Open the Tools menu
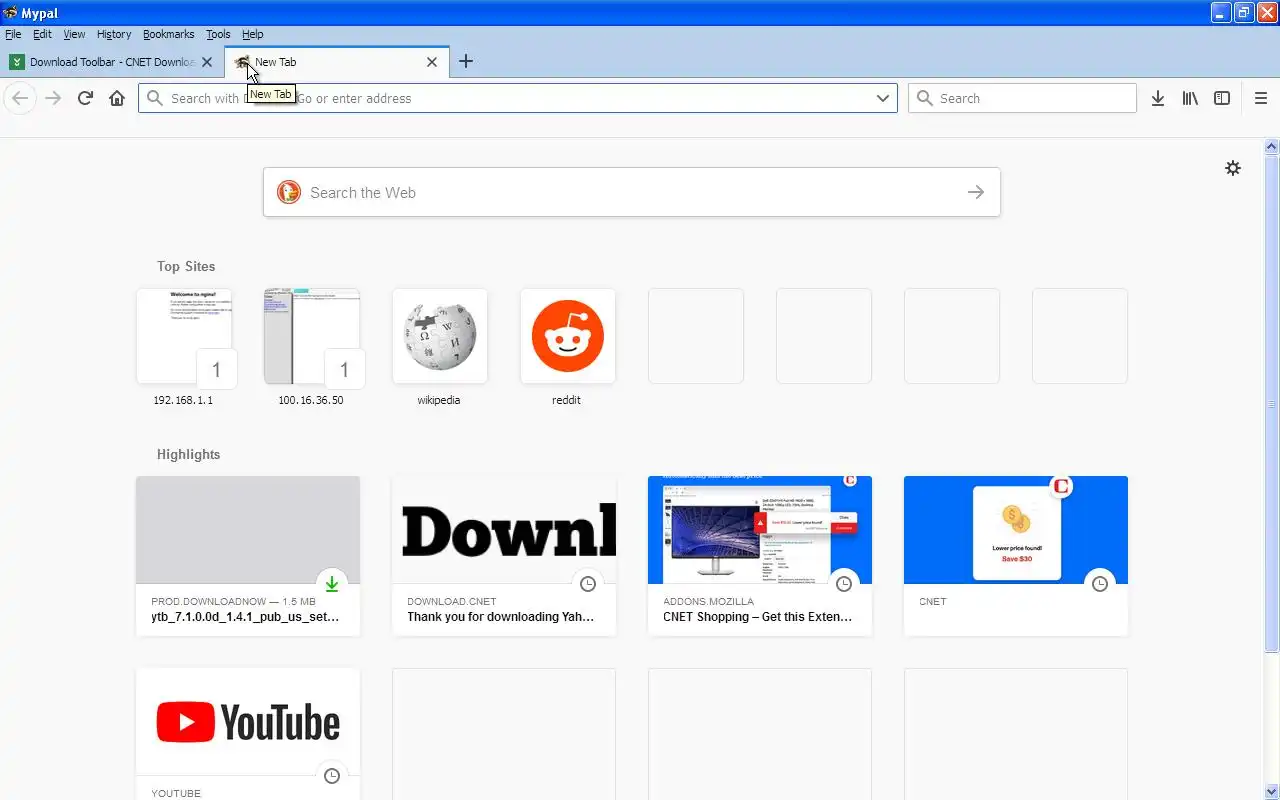The width and height of the screenshot is (1280, 800). point(218,34)
